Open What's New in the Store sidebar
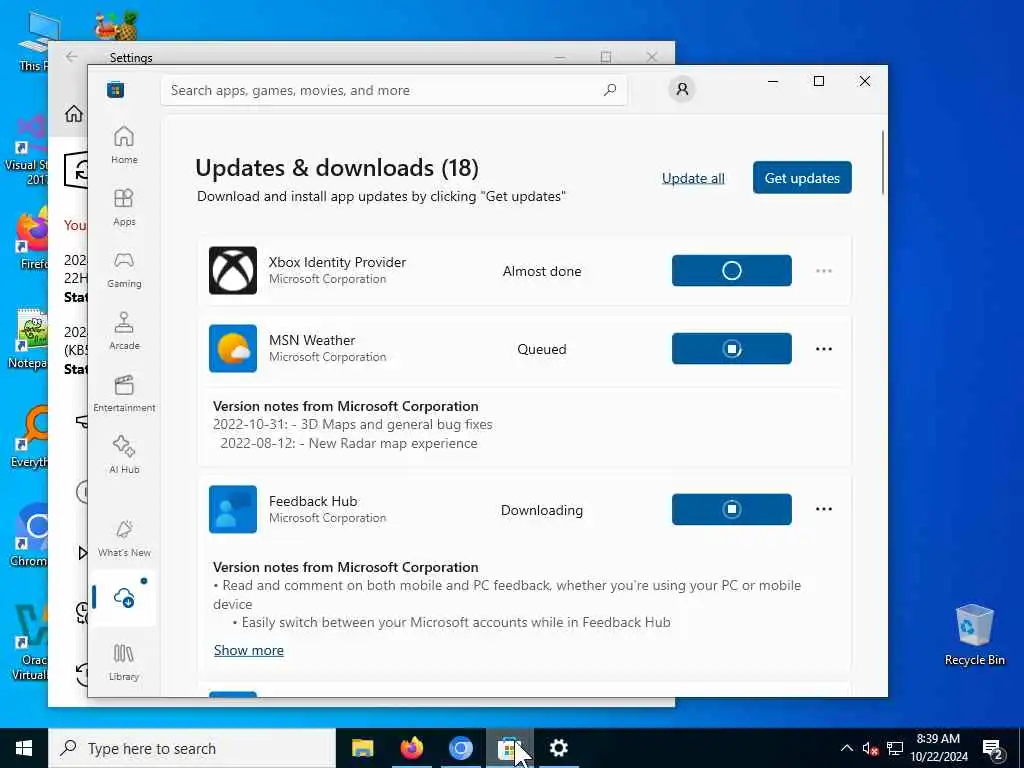This screenshot has width=1024, height=768. click(124, 539)
